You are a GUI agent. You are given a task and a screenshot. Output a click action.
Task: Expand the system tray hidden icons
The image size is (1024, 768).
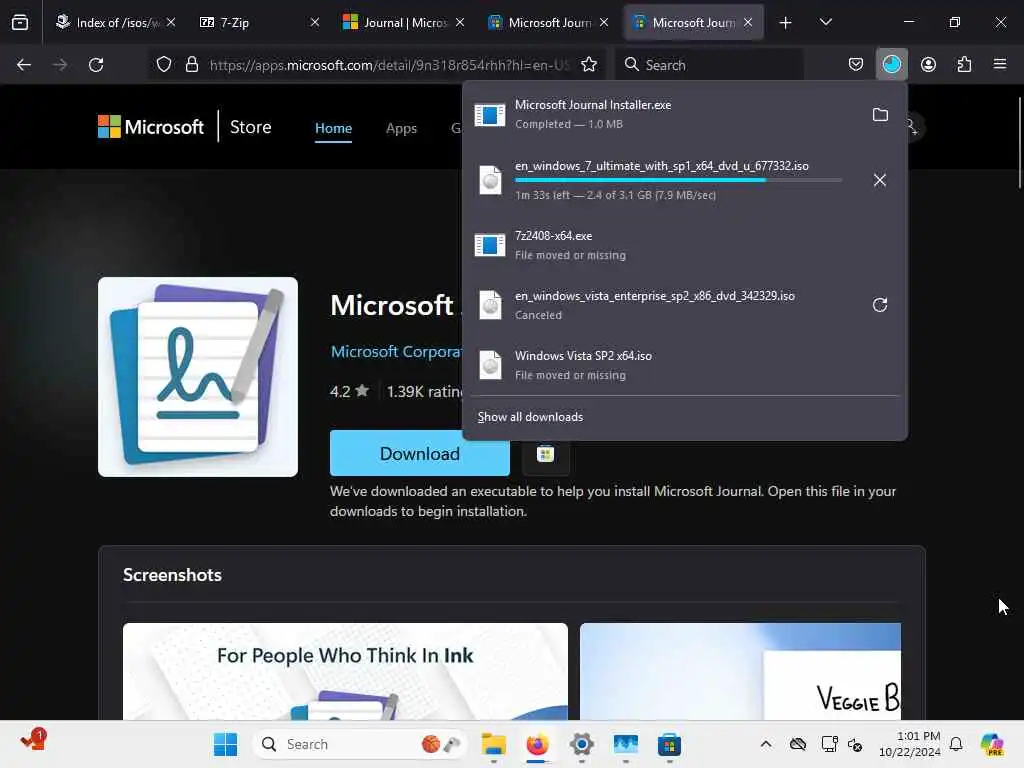tap(766, 744)
